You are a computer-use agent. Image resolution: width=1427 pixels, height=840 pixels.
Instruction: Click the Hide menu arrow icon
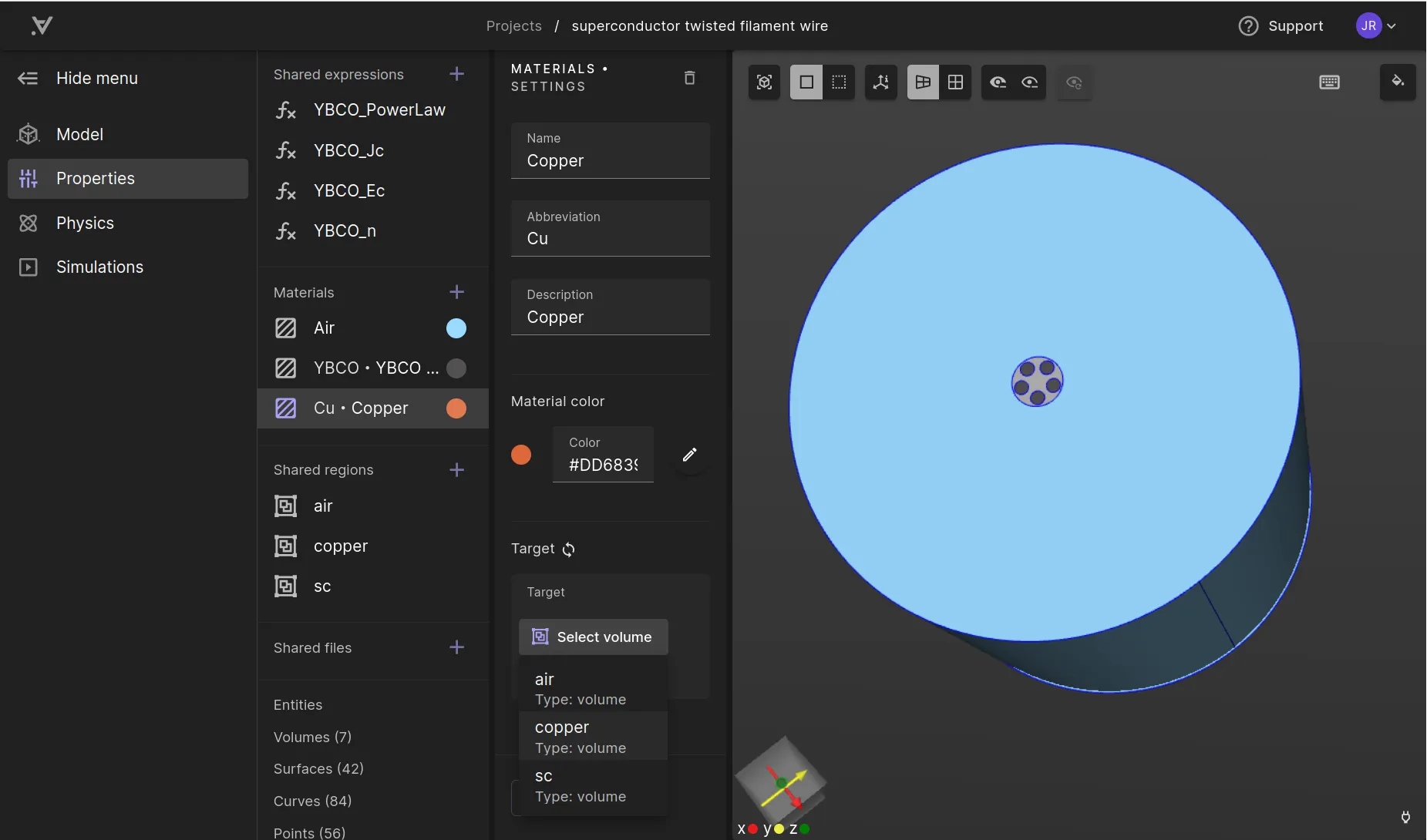[x=28, y=78]
